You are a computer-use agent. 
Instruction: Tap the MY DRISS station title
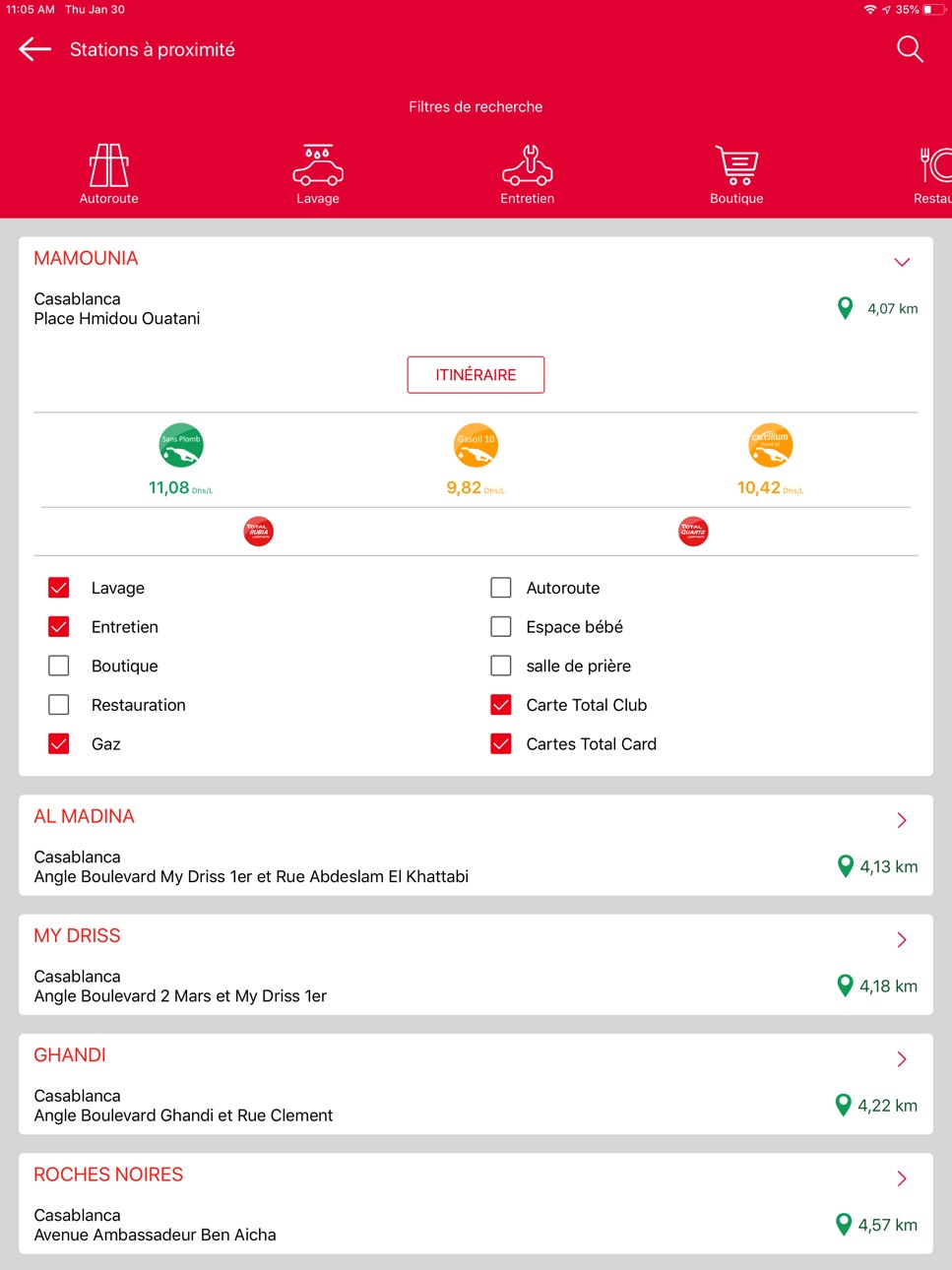(x=78, y=935)
